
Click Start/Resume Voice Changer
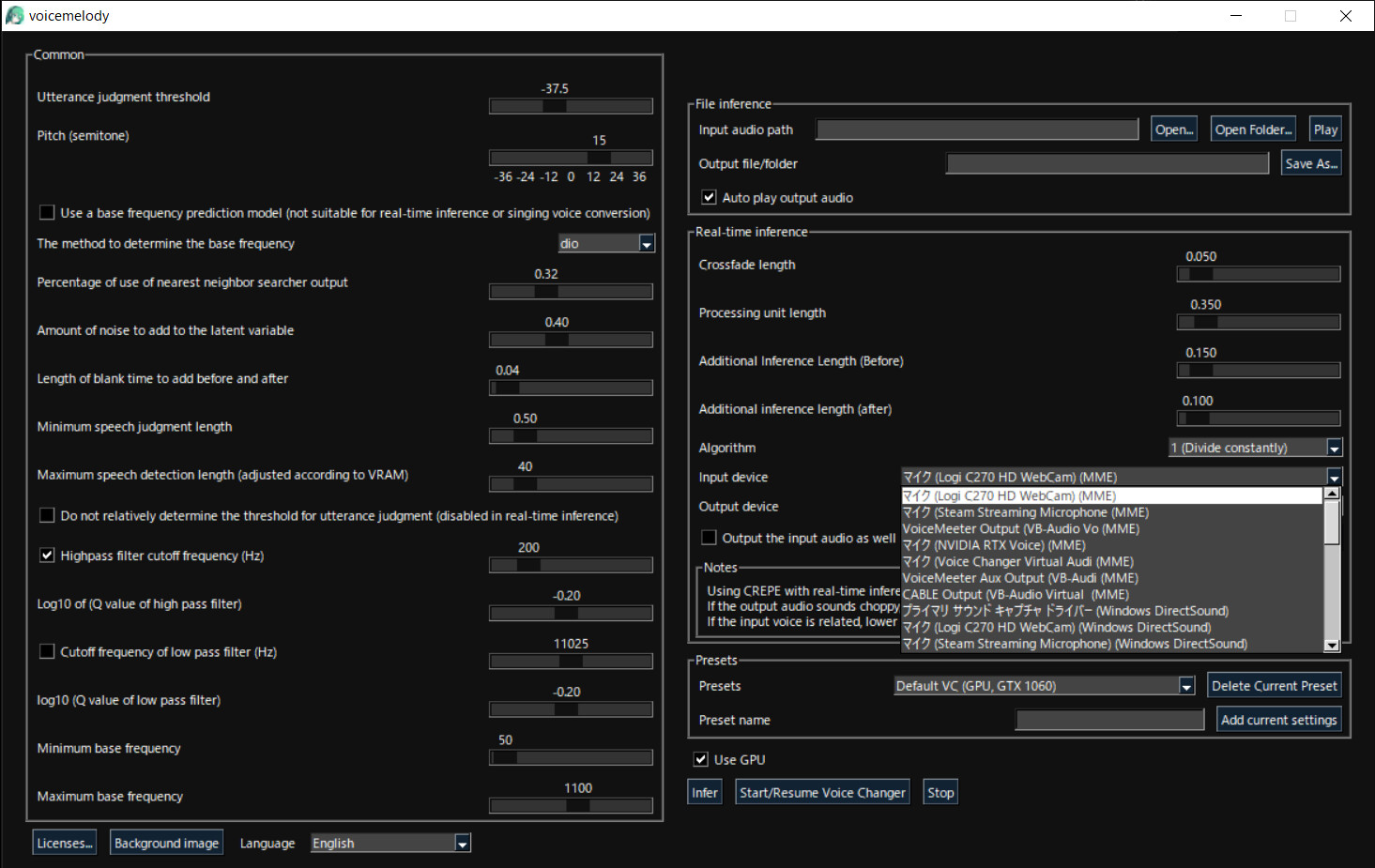coord(822,791)
